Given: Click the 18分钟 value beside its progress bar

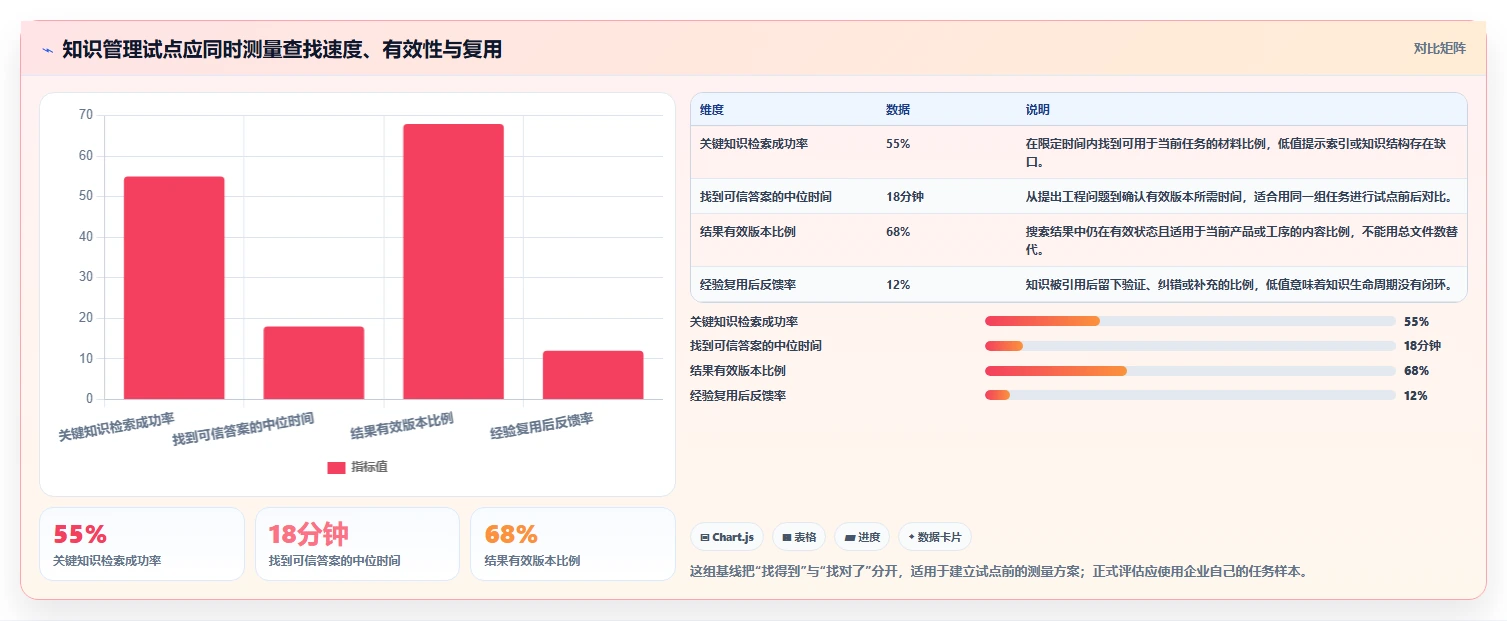Looking at the screenshot, I should [x=1422, y=346].
